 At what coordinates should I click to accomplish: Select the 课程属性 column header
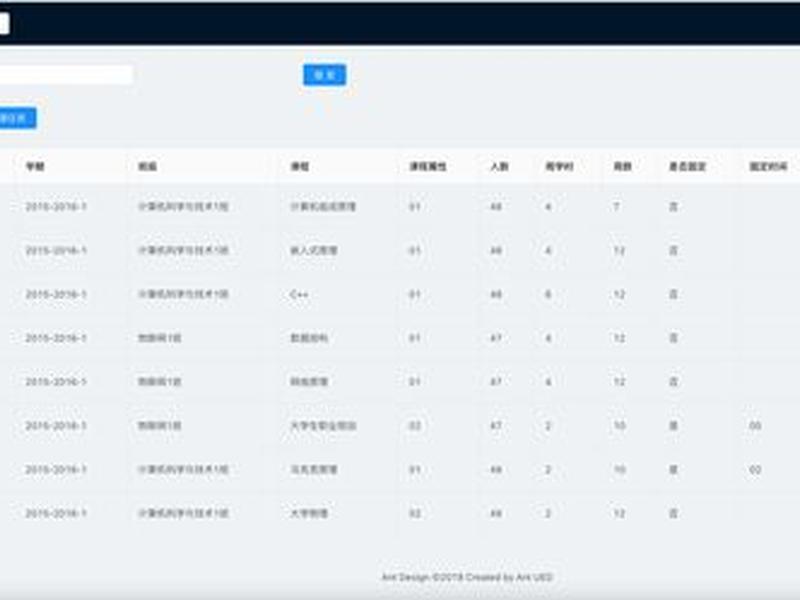[x=428, y=166]
